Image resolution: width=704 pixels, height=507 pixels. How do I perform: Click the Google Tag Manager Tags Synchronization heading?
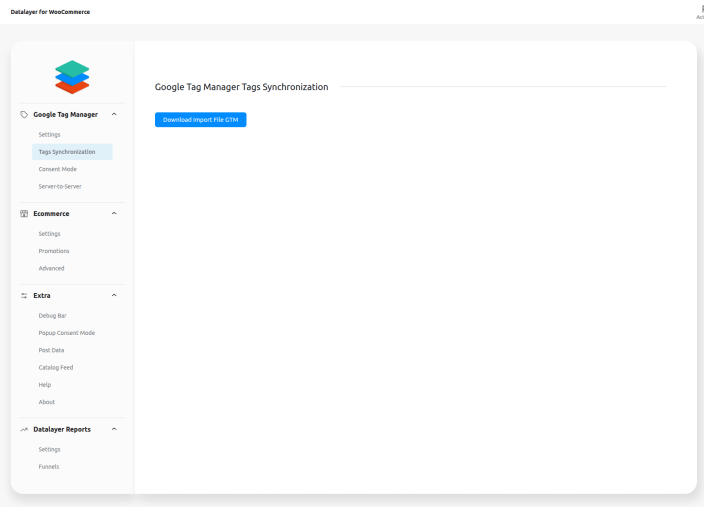click(x=242, y=87)
